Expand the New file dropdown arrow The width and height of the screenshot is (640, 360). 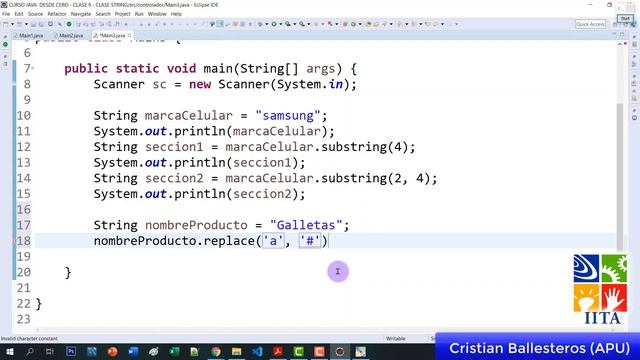pos(12,24)
